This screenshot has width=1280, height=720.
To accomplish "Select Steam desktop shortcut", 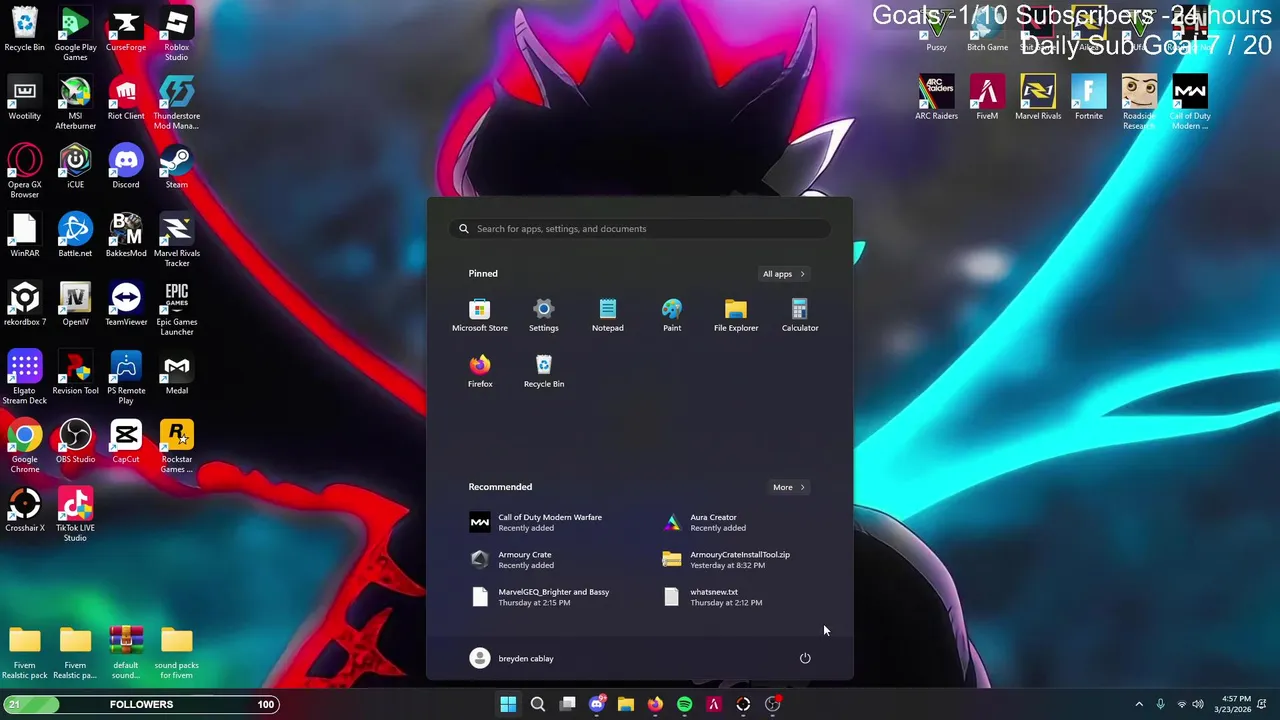I will click(177, 166).
